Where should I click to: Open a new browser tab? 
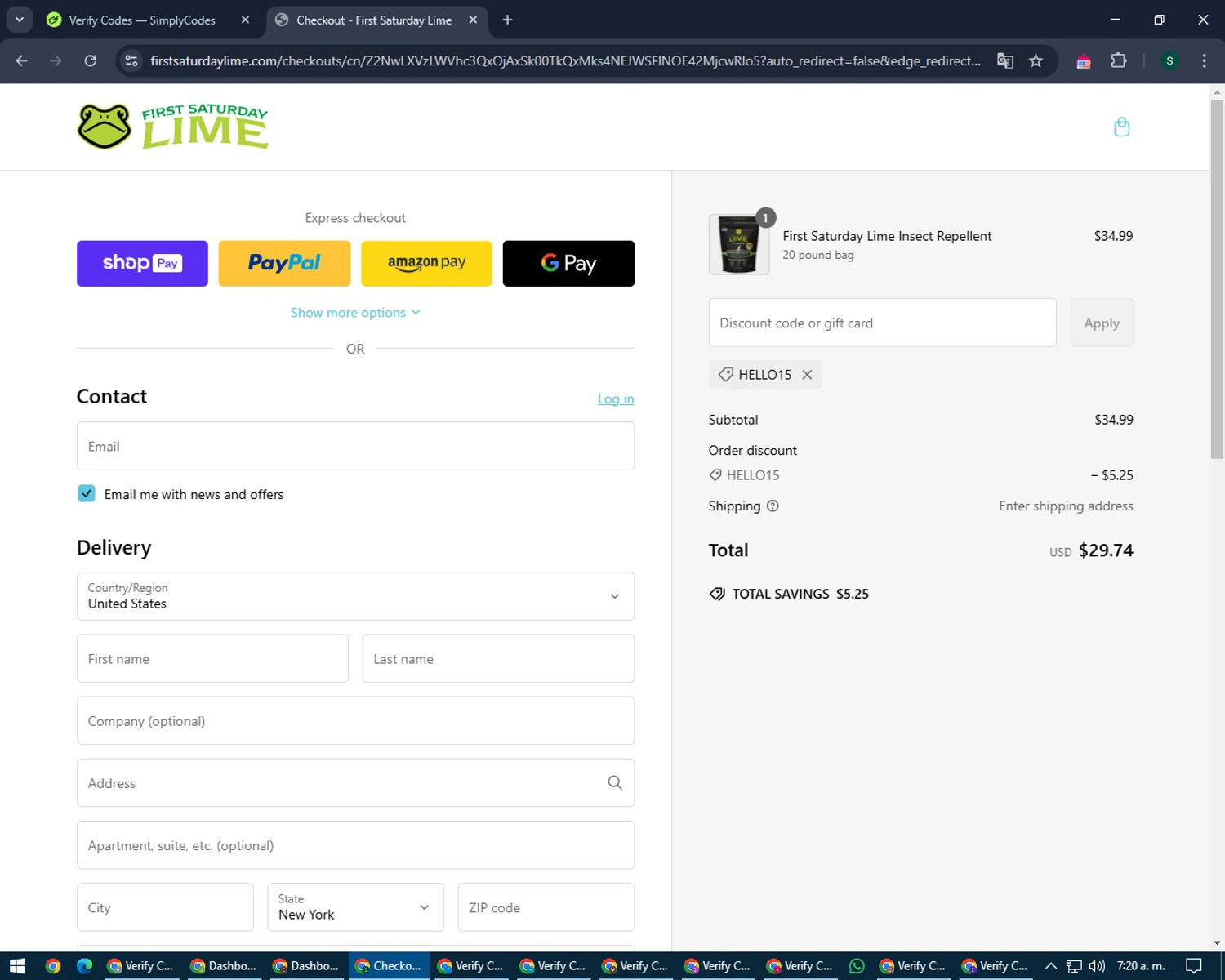pyautogui.click(x=507, y=20)
